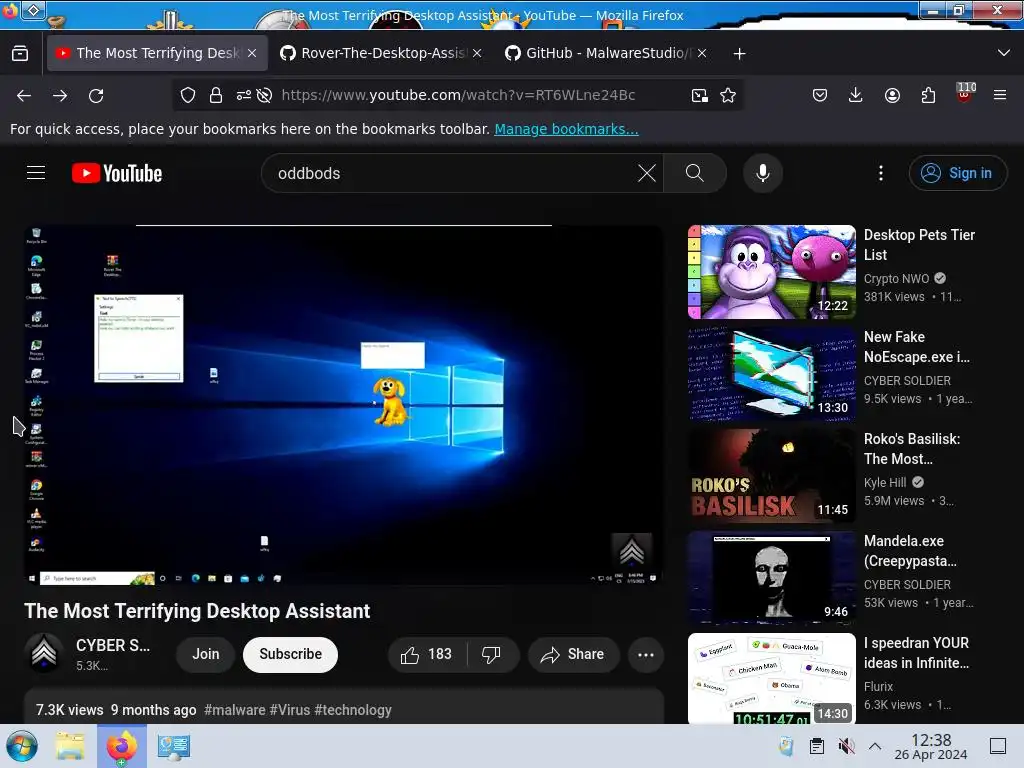Go forward with browser forward arrow
Screen dimensions: 1024x768
point(60,95)
